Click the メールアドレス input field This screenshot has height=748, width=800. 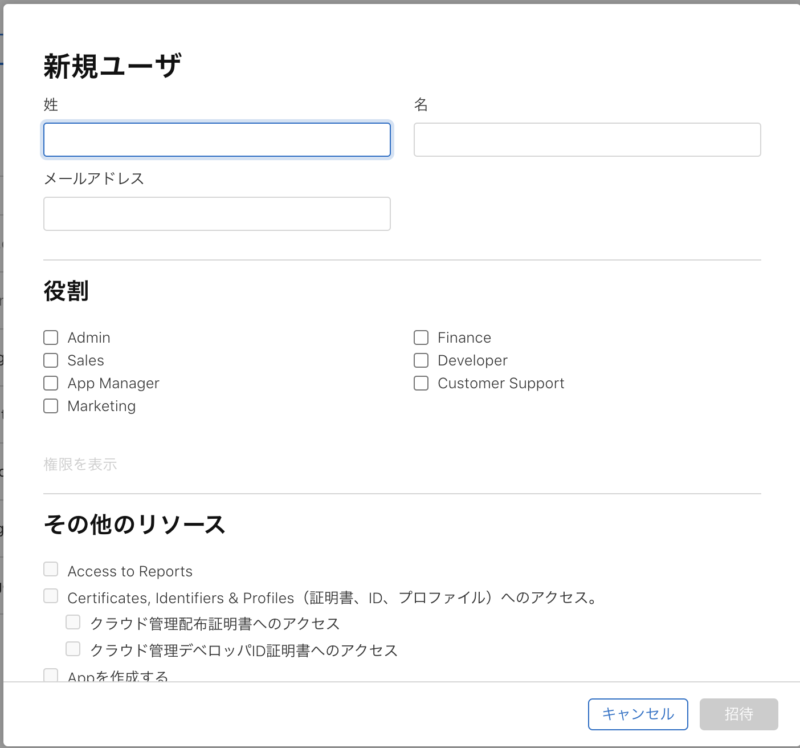click(x=217, y=214)
